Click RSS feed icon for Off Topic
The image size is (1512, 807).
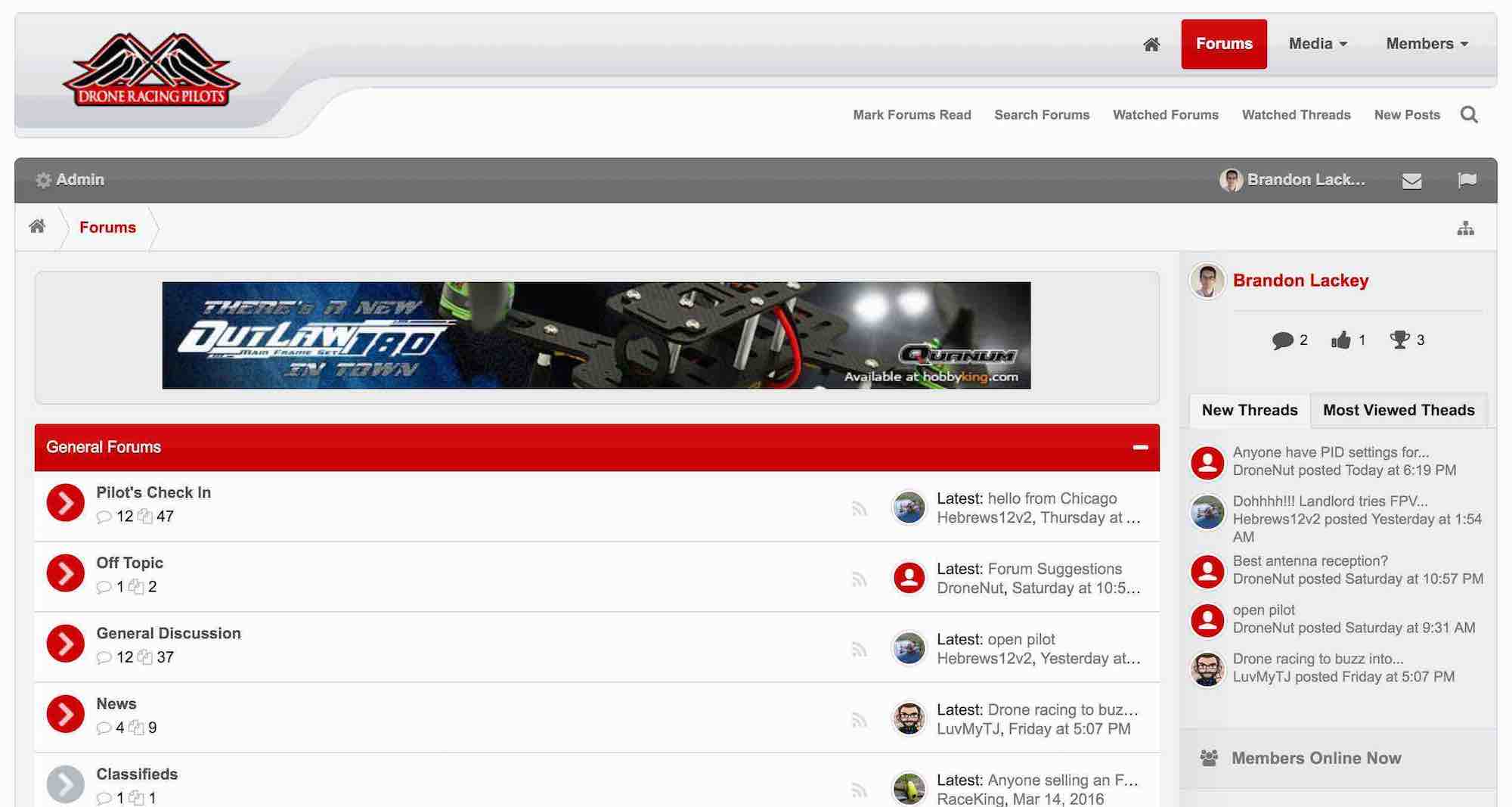(x=859, y=579)
